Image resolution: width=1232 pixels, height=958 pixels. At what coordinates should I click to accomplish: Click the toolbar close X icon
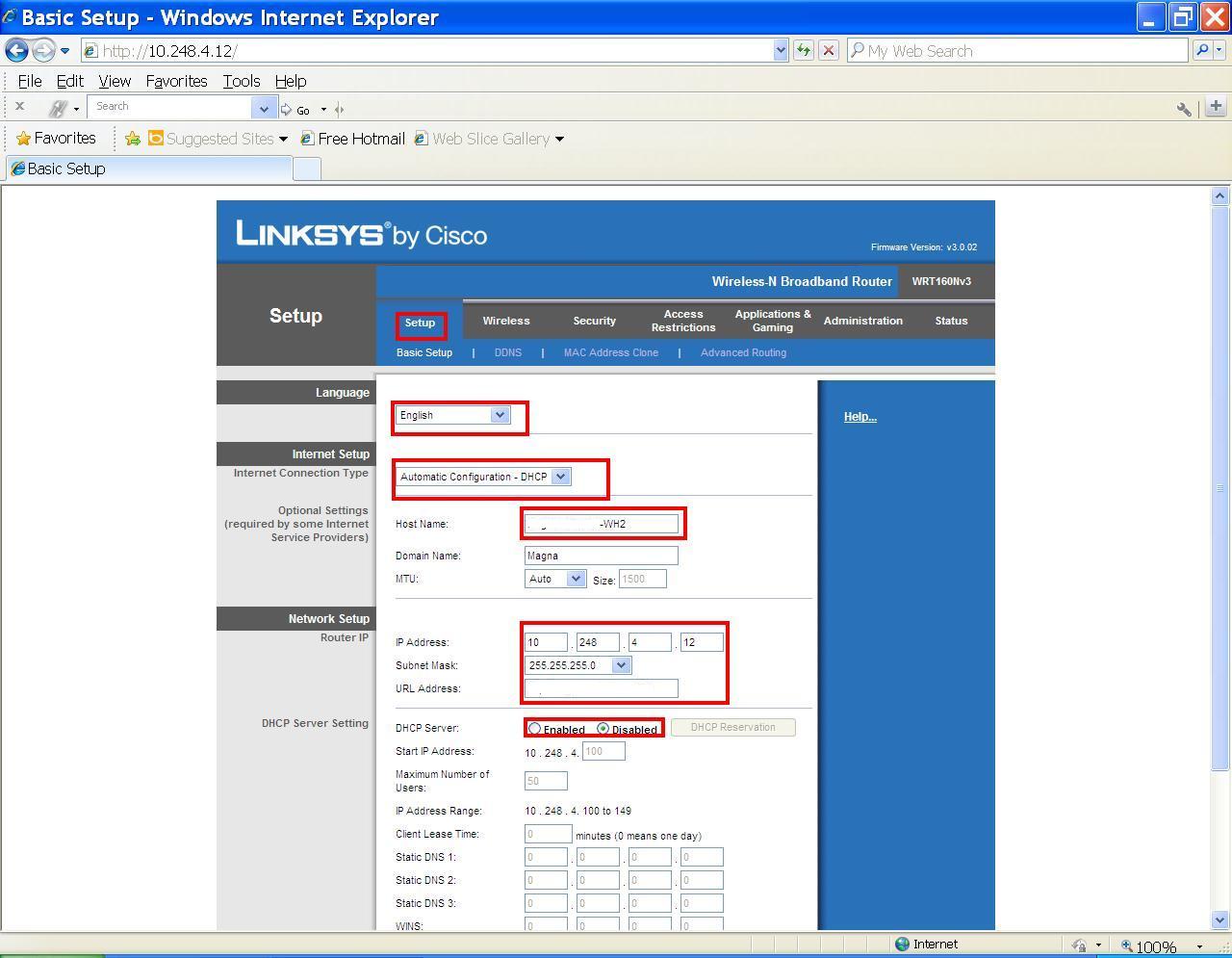(x=19, y=107)
